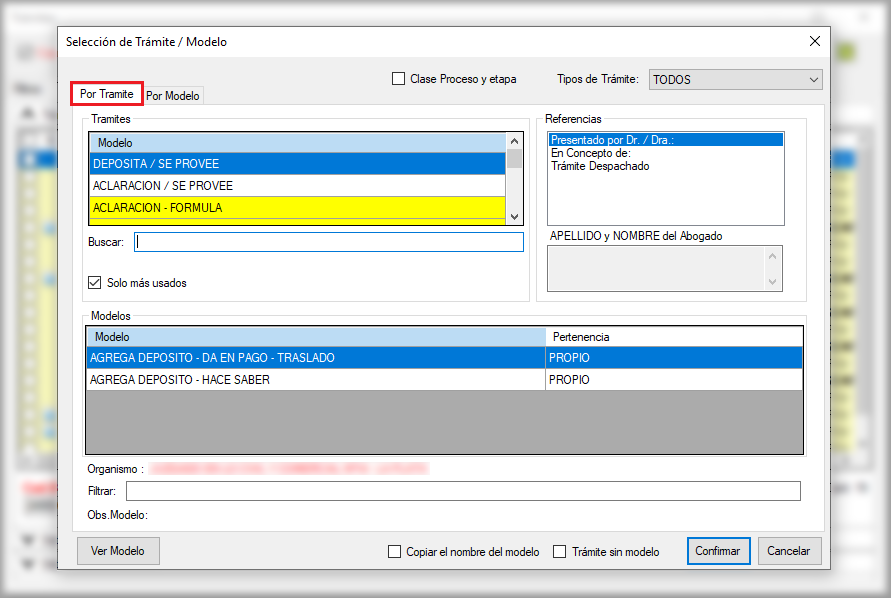
Task: Select AGREGA DEPOSITO - HACE SABER model
Action: 315,380
